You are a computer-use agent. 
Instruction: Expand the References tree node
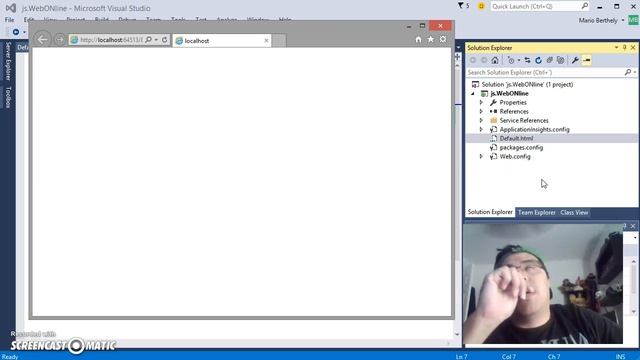click(x=481, y=111)
